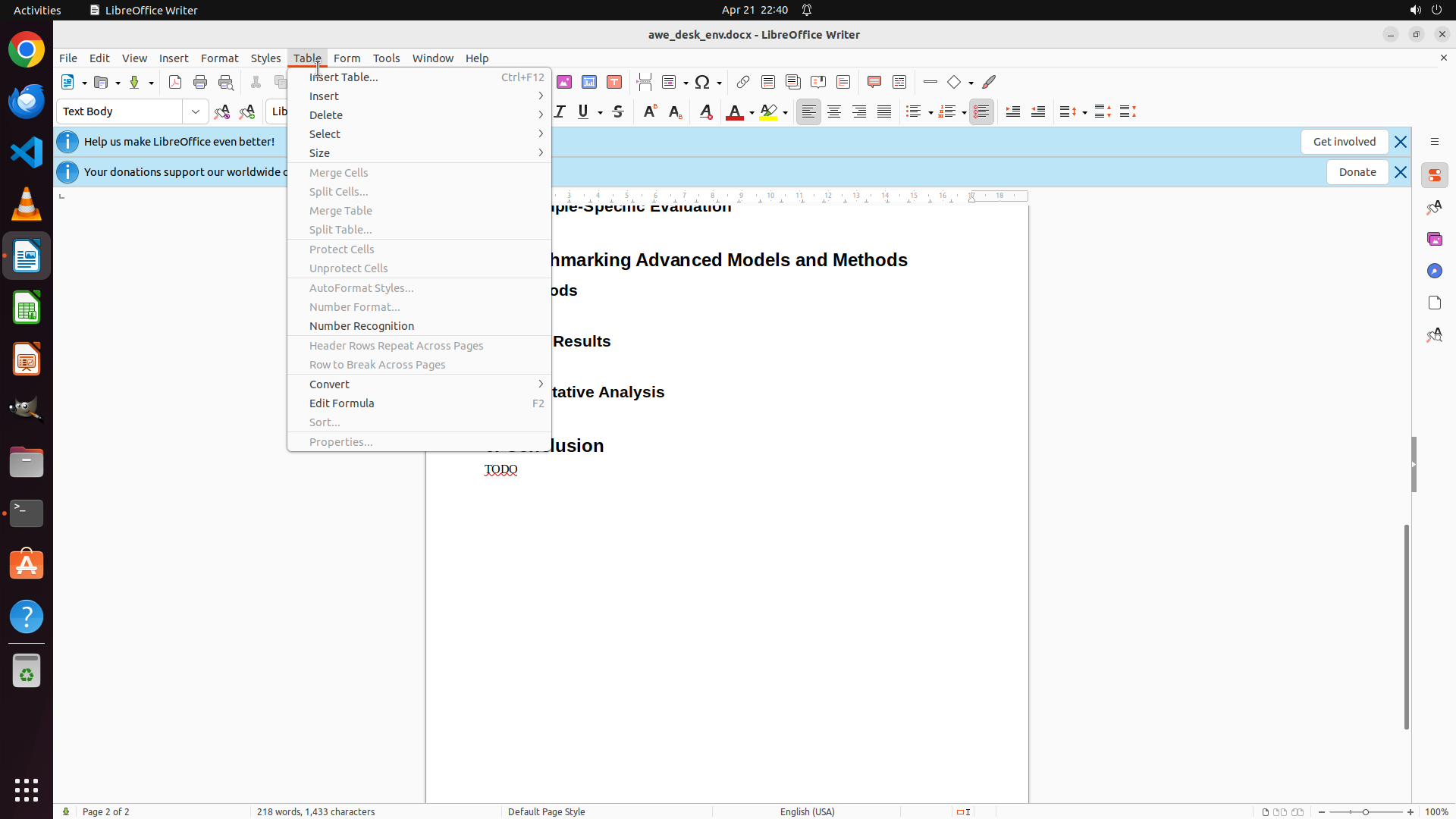Toggle underline formatting

click(x=583, y=111)
